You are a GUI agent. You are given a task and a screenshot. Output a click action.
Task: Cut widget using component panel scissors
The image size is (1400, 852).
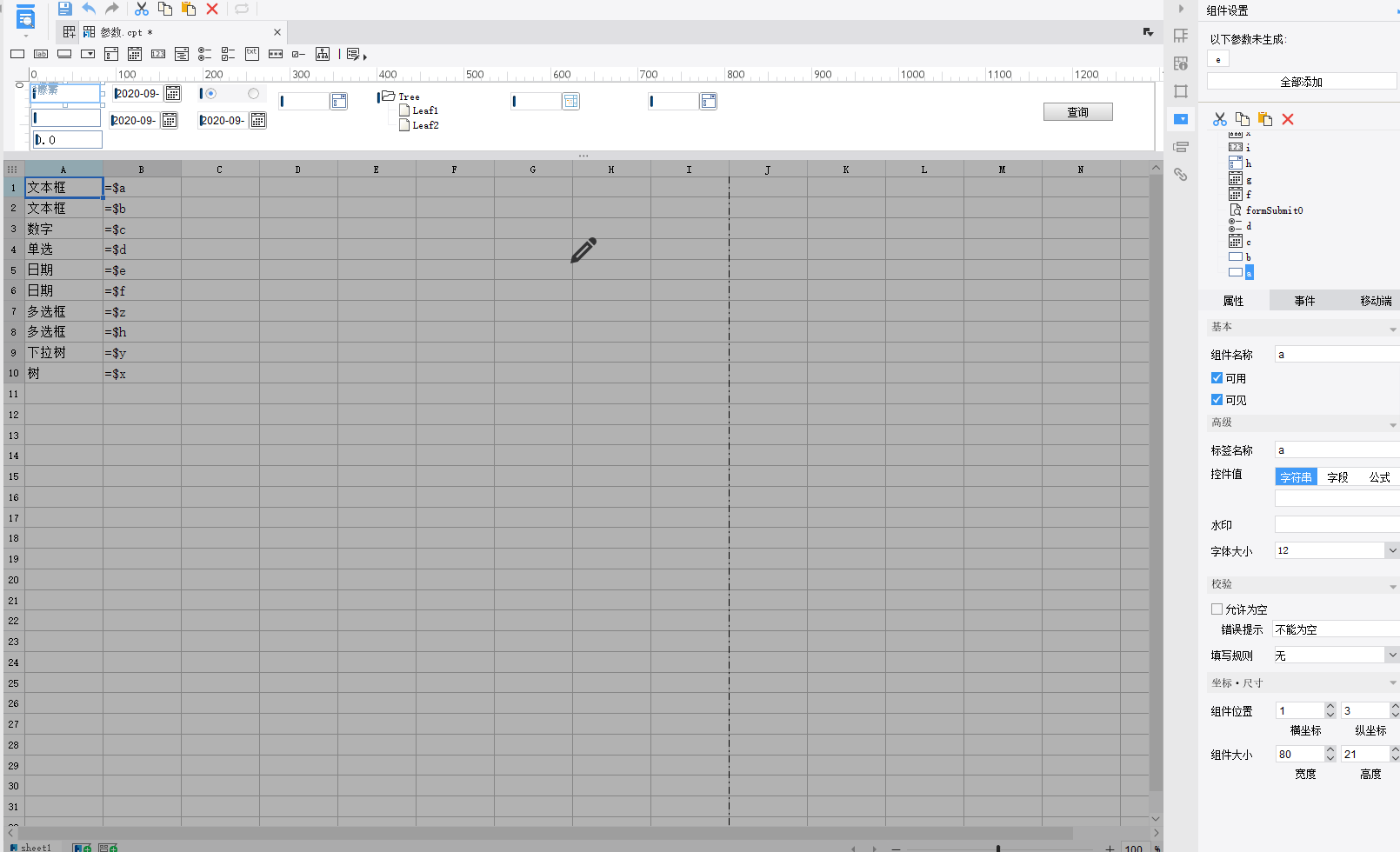1220,119
